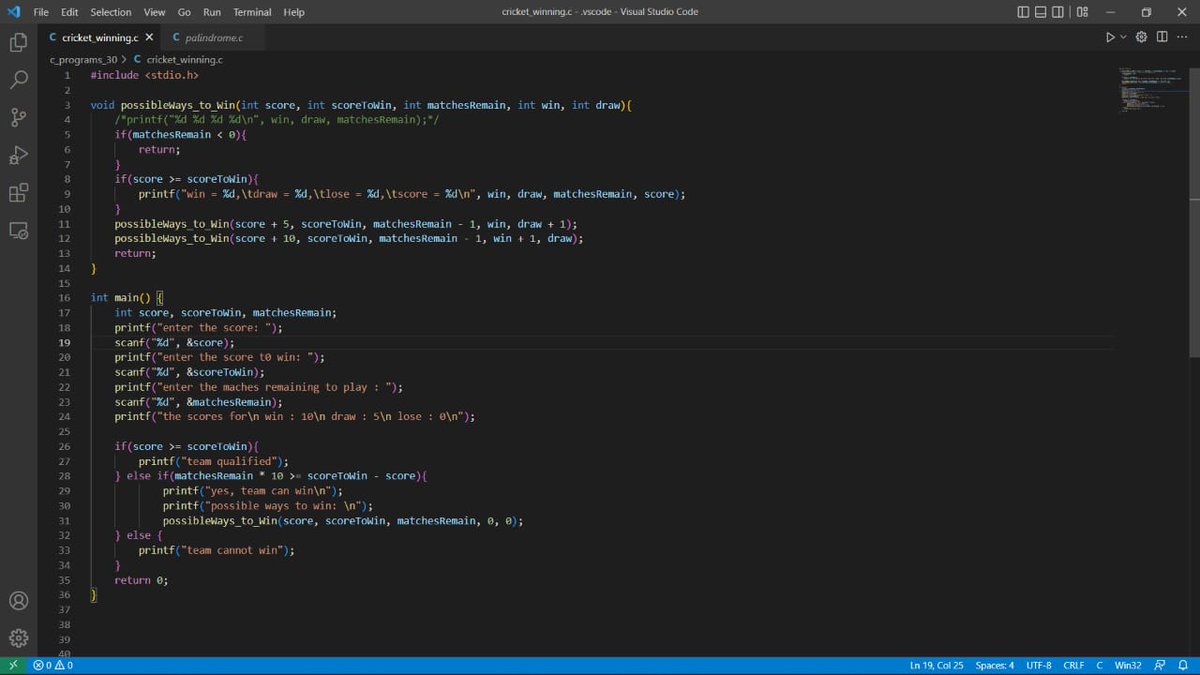The width and height of the screenshot is (1200, 675).
Task: Open the Customize Layout control
Action: [x=1081, y=11]
